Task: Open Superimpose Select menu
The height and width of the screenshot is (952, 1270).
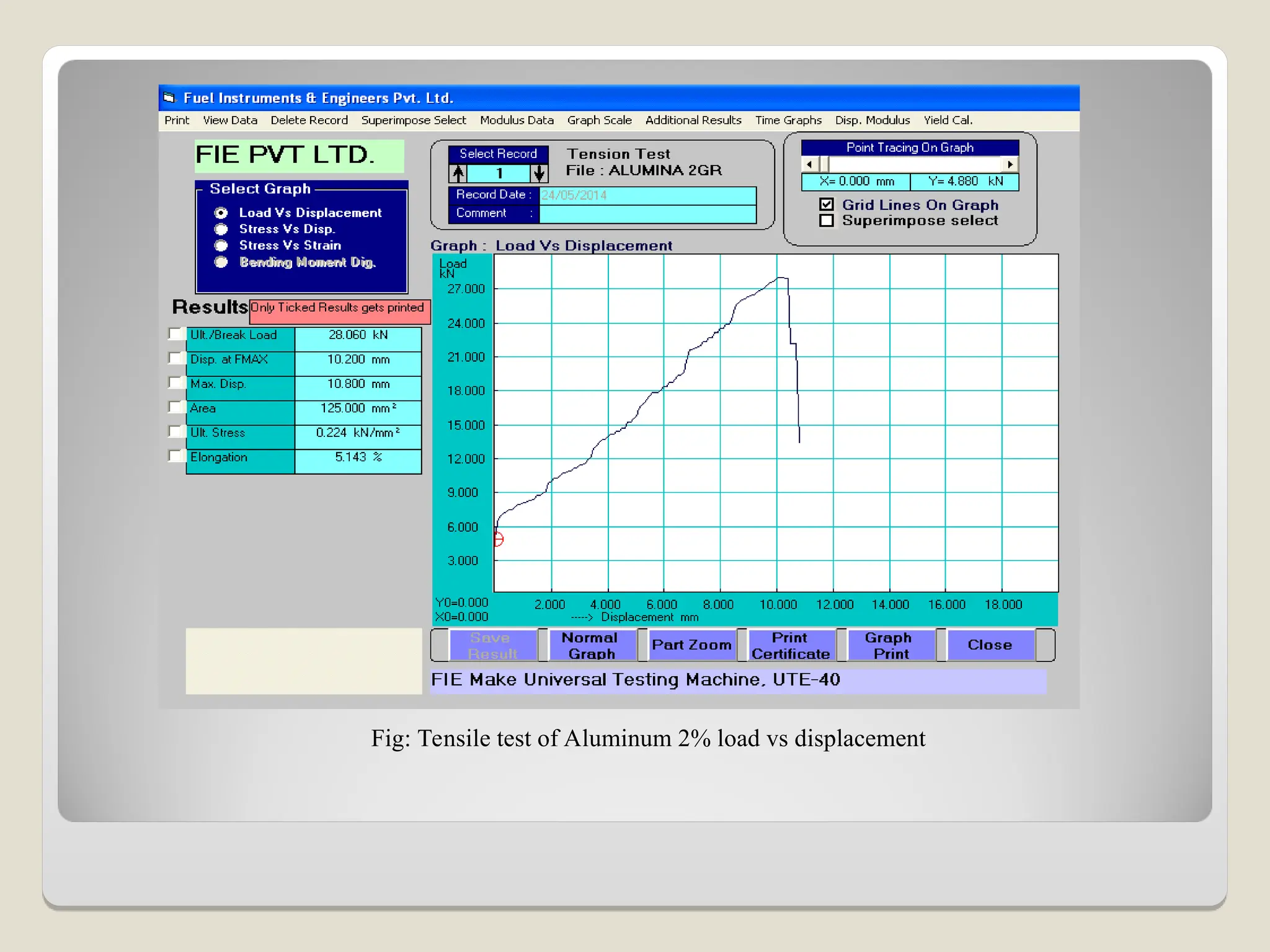Action: click(414, 120)
